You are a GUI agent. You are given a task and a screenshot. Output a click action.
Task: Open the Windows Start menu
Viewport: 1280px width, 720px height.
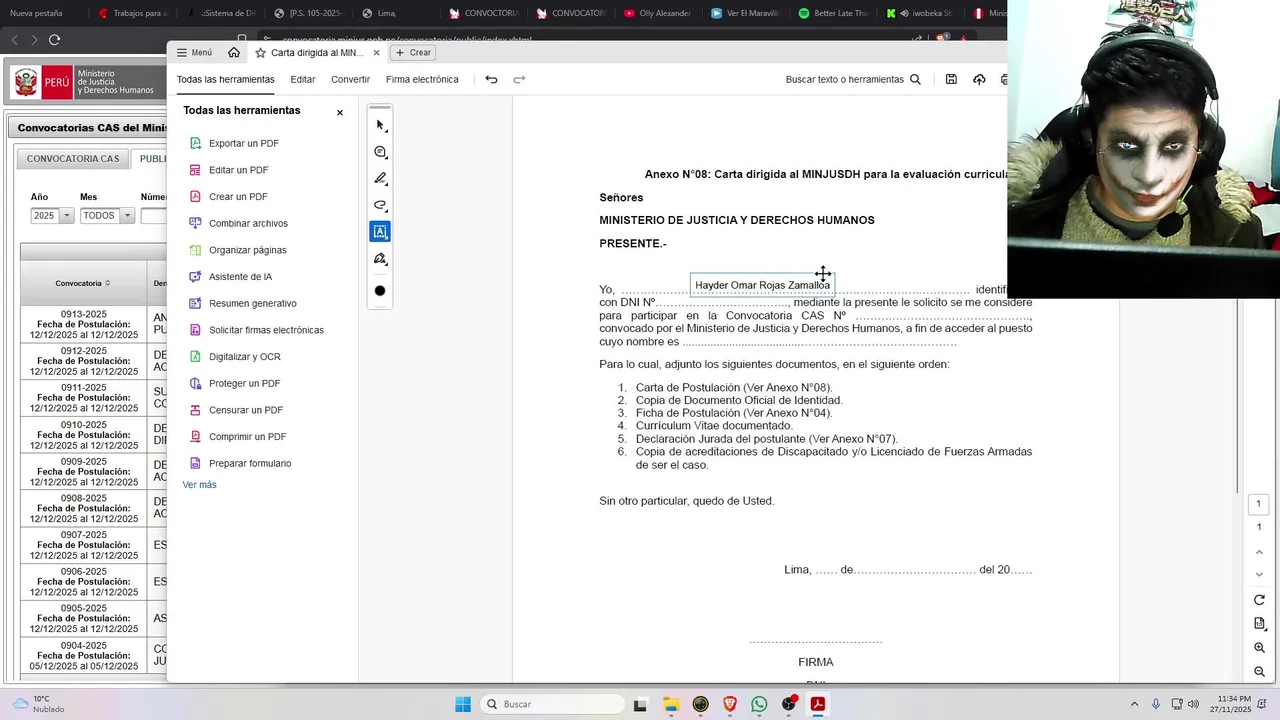pos(463,704)
